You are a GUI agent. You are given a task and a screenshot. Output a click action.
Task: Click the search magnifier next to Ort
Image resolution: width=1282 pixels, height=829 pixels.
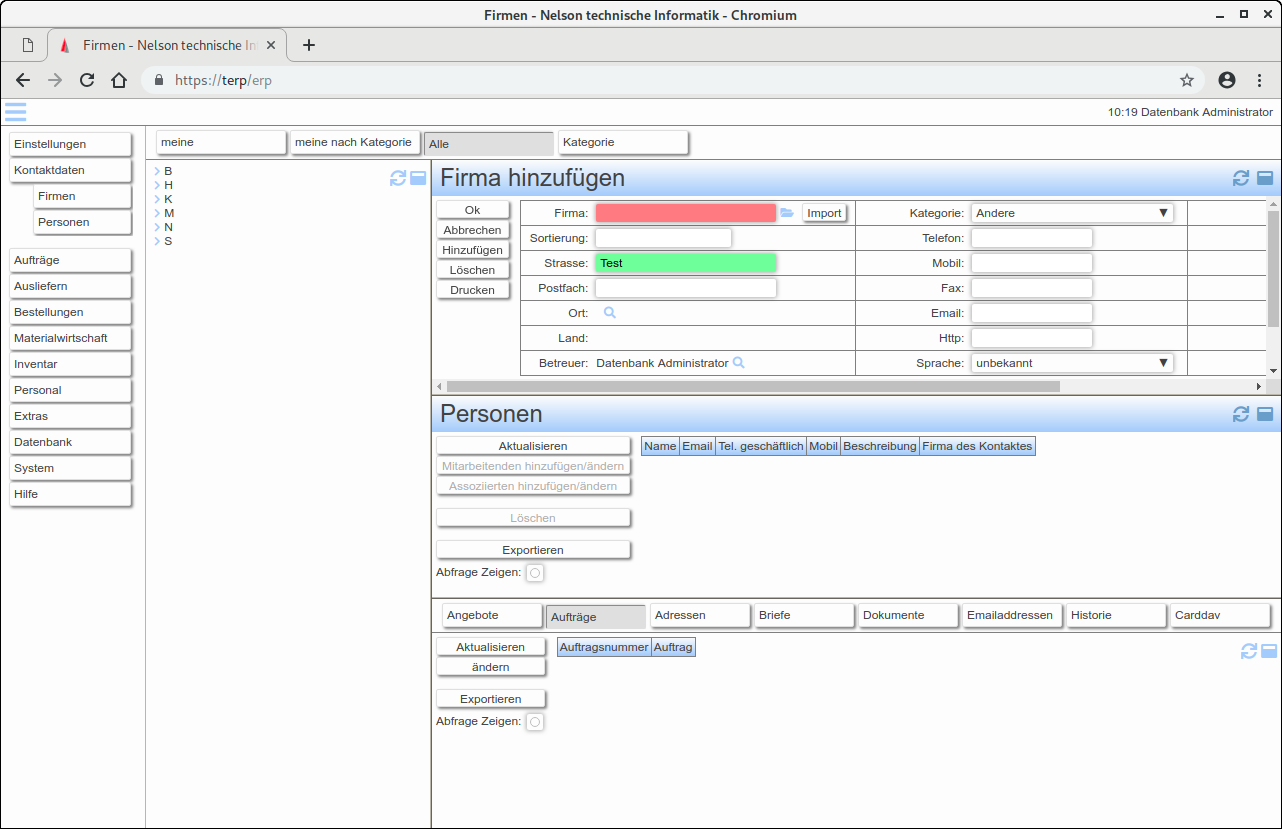coord(609,313)
